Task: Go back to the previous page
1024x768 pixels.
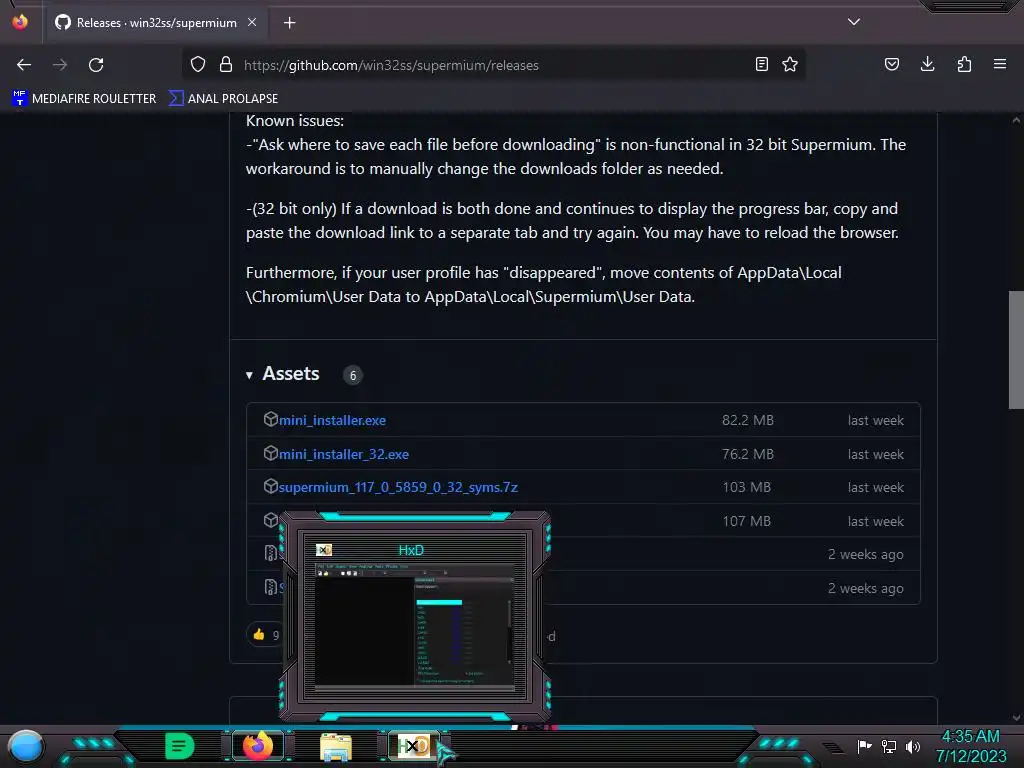Action: click(x=24, y=65)
